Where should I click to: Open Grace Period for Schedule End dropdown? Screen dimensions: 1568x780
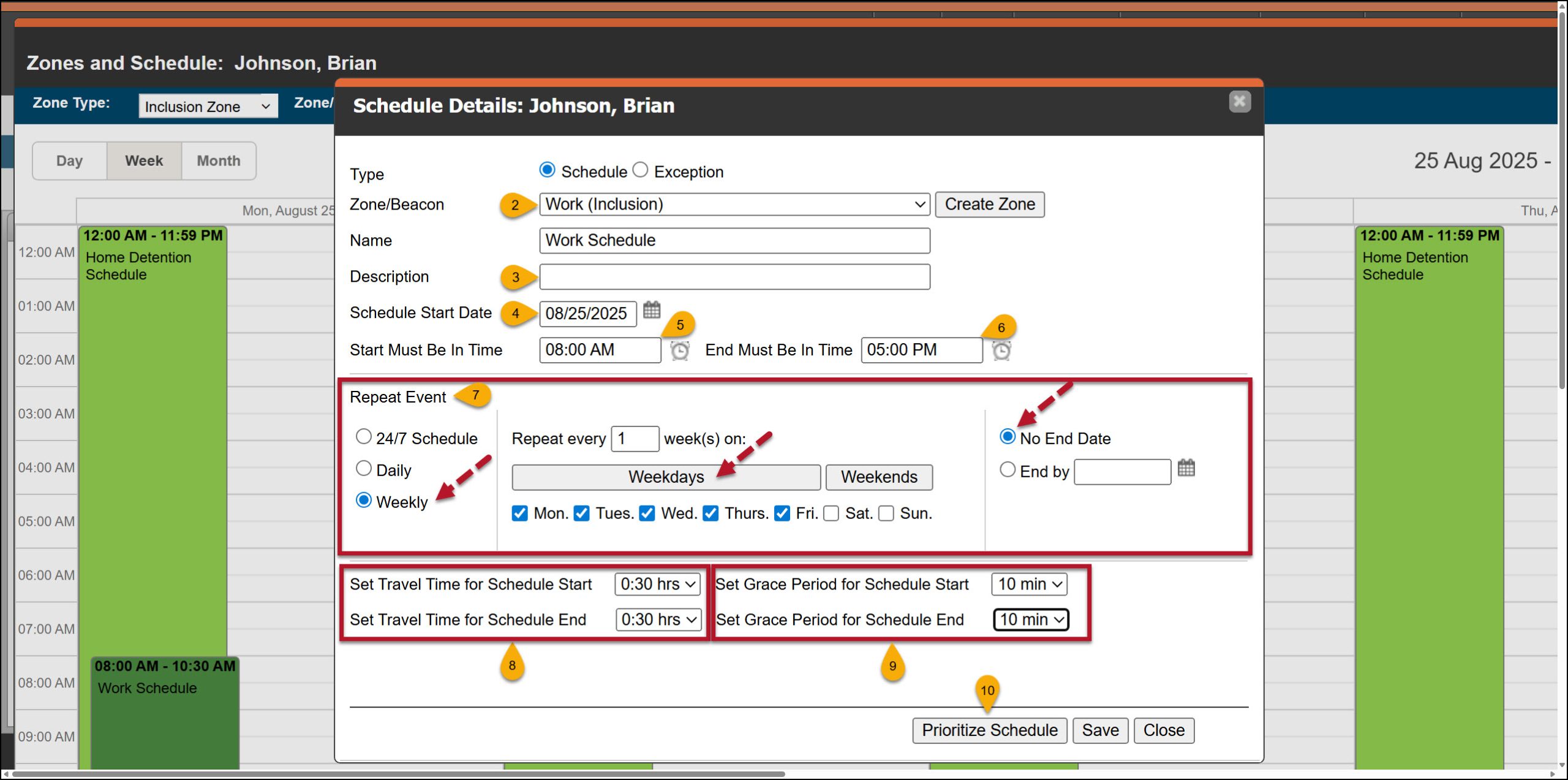[x=1031, y=619]
